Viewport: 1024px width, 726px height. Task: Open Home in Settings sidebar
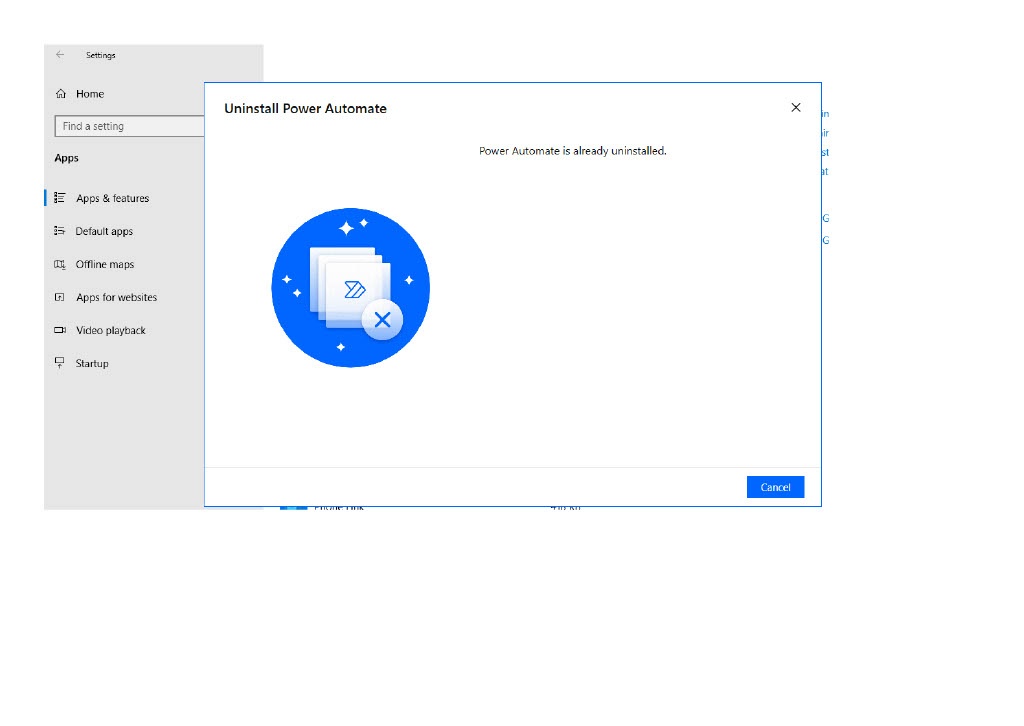[x=89, y=93]
